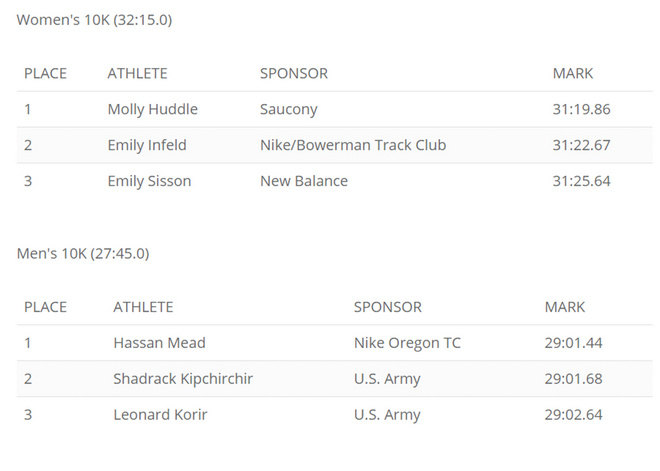Screen dimensions: 660x471
Task: Click the Nike/Bowerman Track Club sponsor
Action: [352, 145]
